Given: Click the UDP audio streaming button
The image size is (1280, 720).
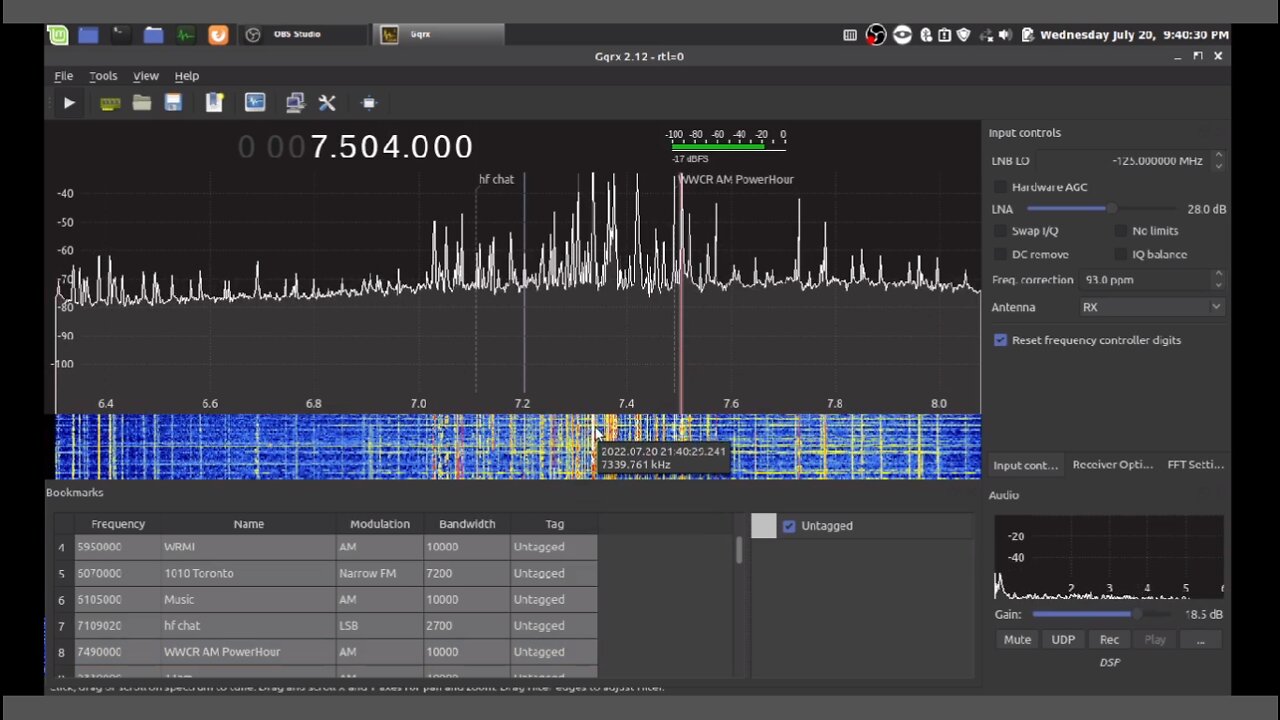Looking at the screenshot, I should point(1063,640).
